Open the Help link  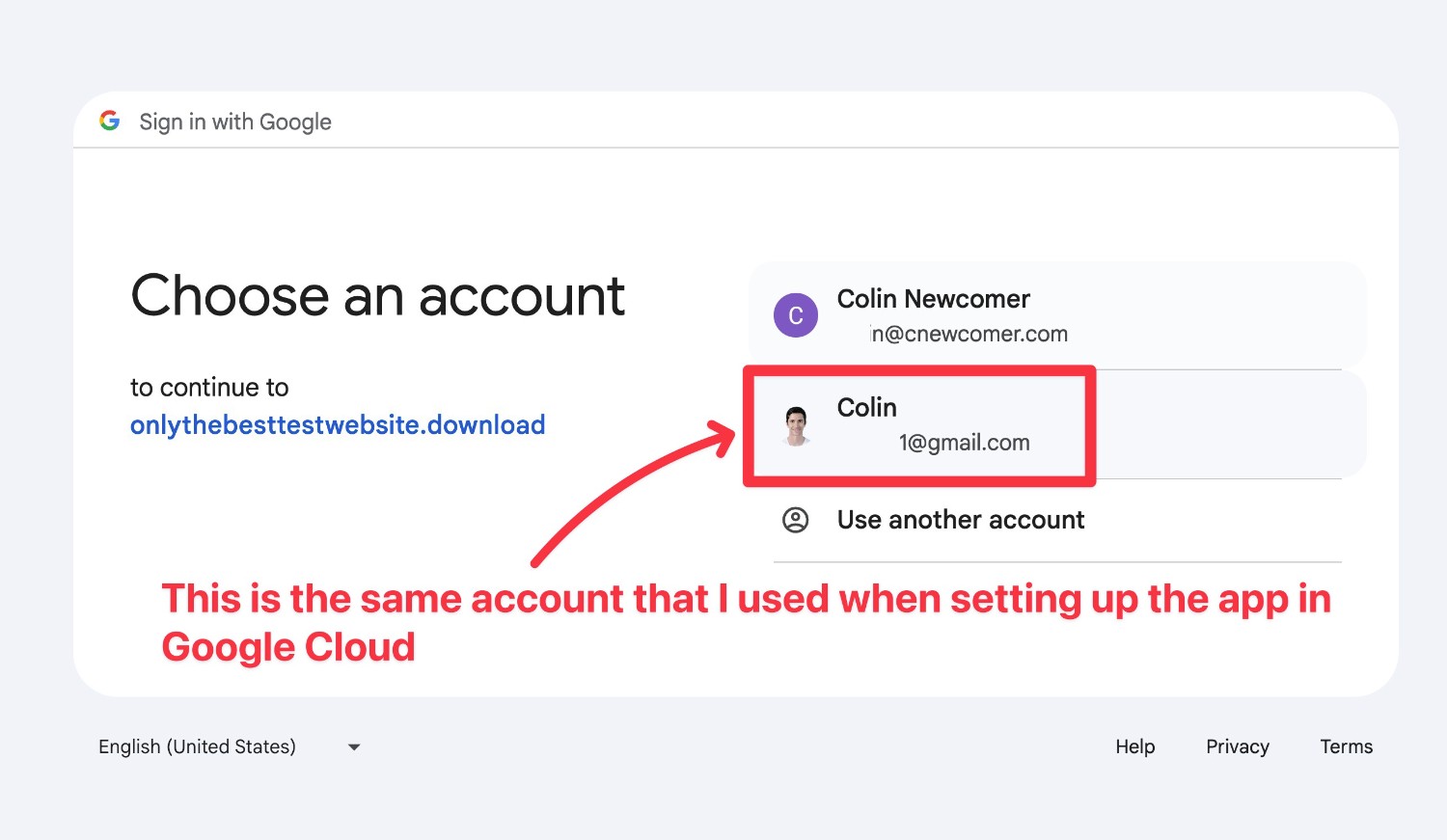tap(1135, 746)
